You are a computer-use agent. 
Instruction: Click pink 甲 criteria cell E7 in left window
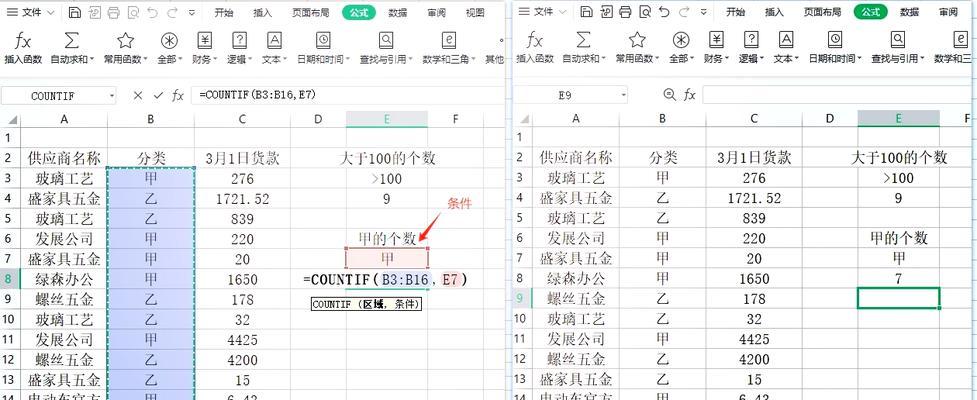click(386, 258)
